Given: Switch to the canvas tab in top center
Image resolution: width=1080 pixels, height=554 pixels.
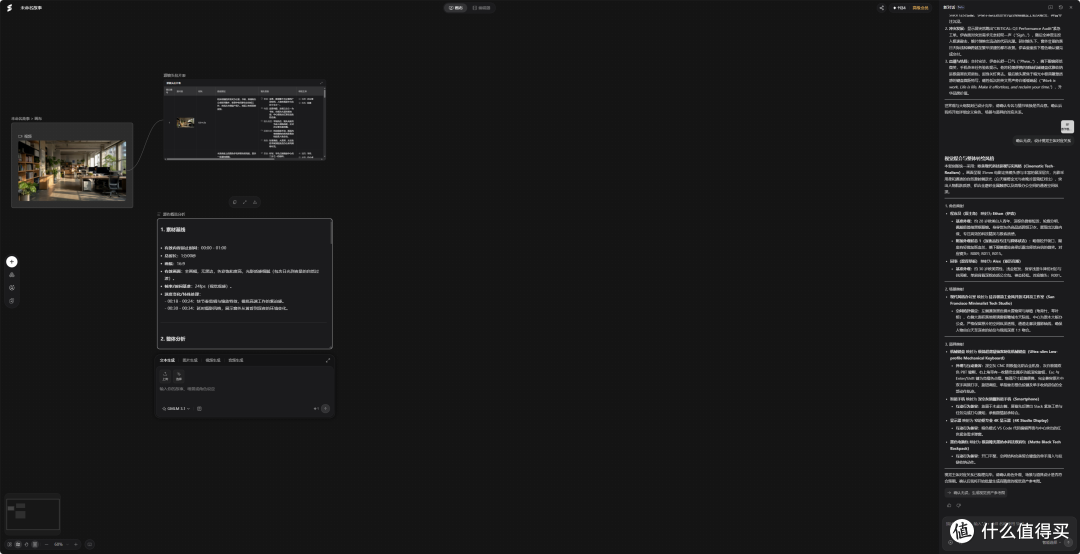Looking at the screenshot, I should pyautogui.click(x=456, y=8).
